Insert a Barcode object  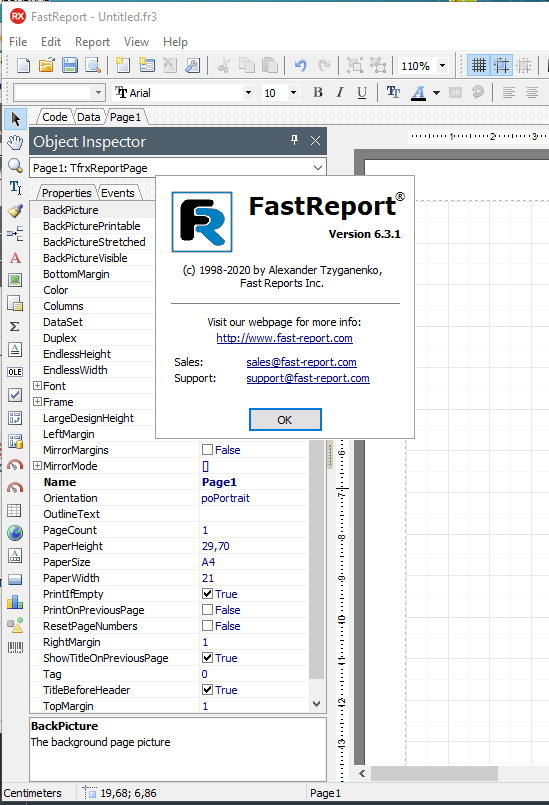coord(15,648)
